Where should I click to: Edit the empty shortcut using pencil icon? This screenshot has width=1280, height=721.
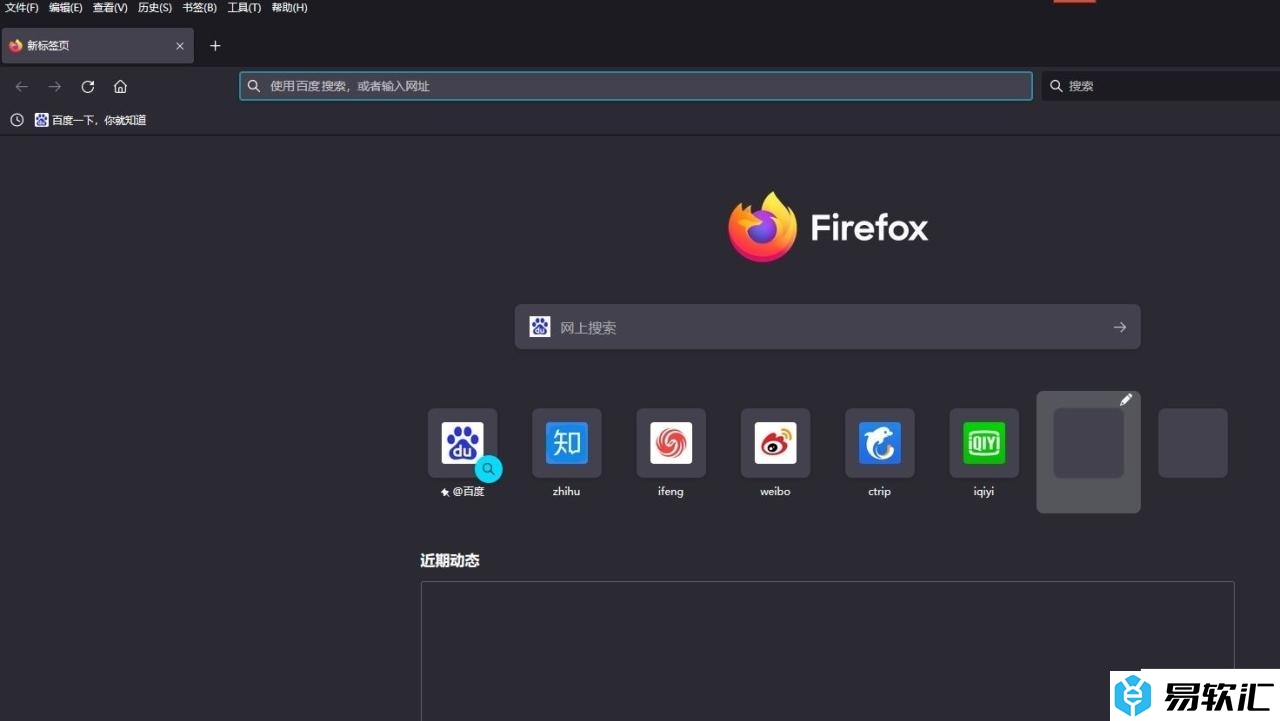[x=1126, y=400]
